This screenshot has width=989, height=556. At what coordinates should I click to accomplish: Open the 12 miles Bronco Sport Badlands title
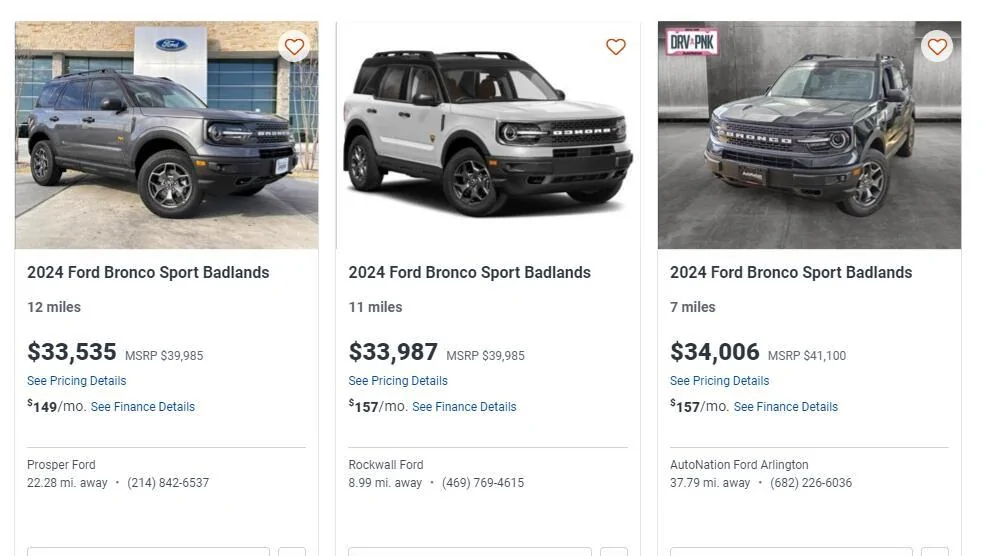point(148,272)
